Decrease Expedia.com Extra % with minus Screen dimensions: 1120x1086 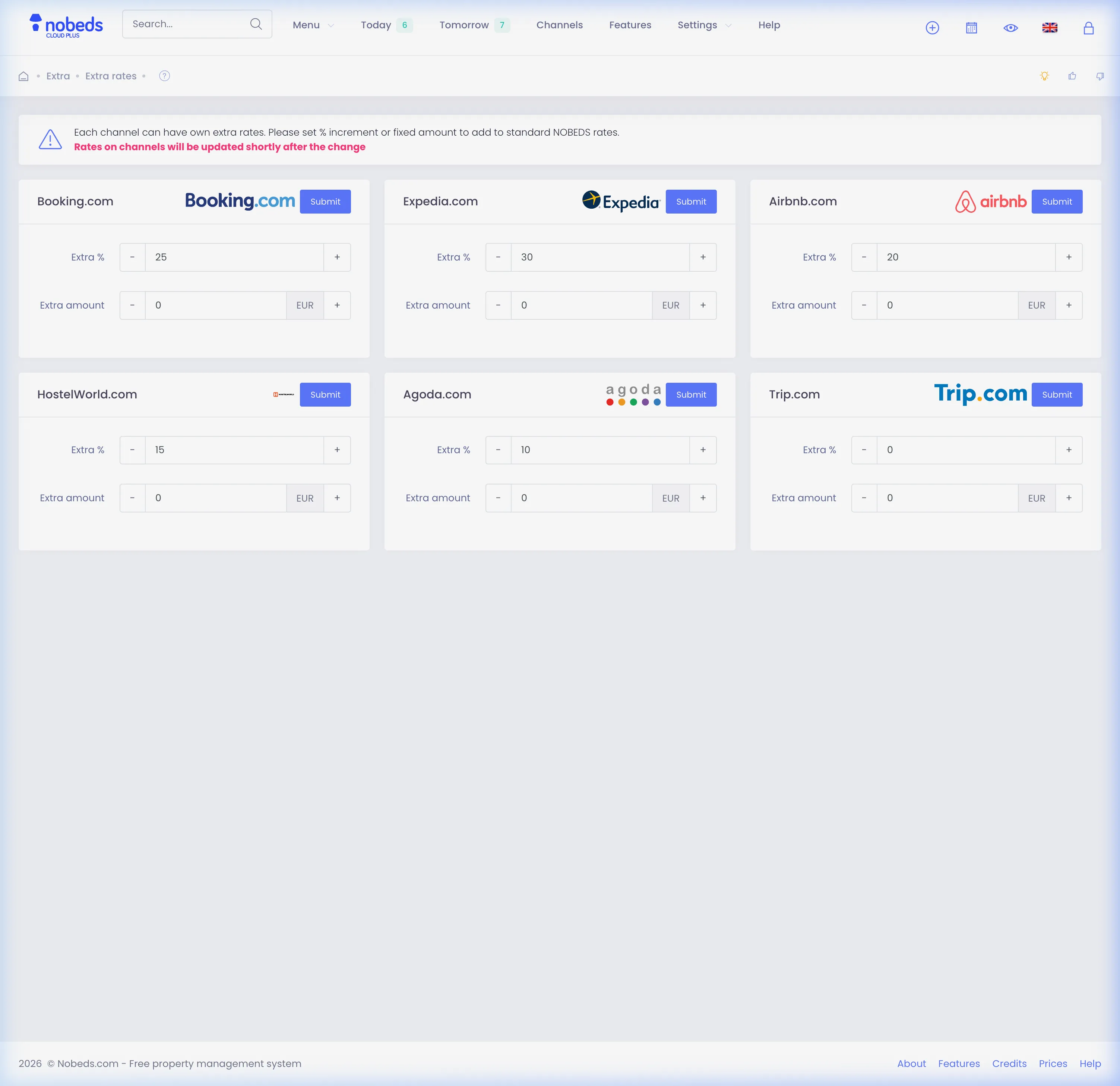(498, 257)
